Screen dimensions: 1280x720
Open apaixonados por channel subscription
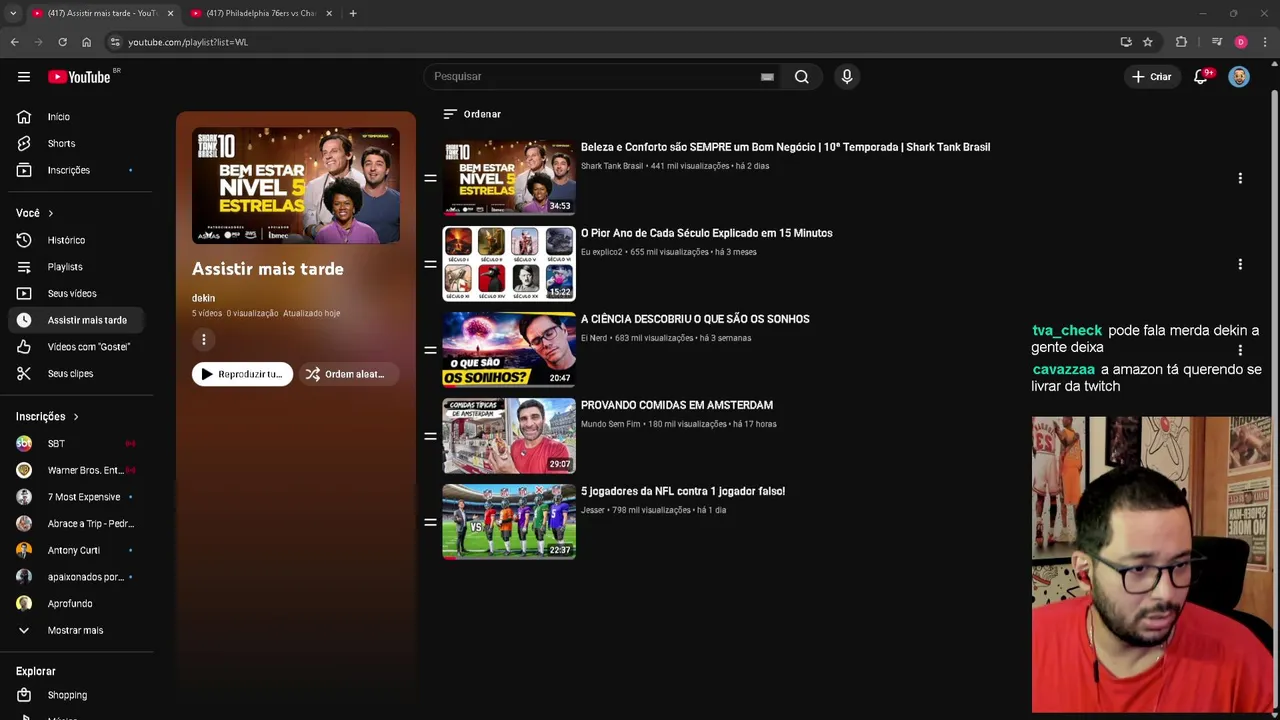(77, 577)
